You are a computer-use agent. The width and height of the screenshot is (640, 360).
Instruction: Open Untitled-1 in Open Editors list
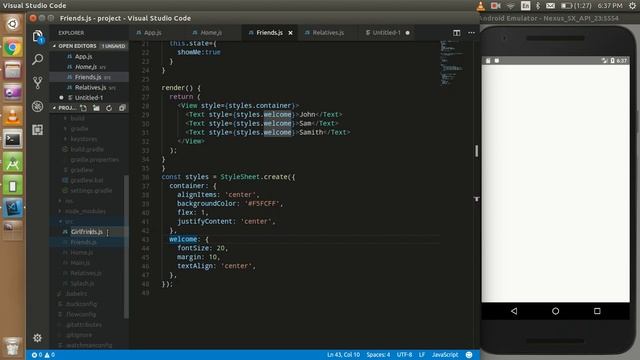(x=89, y=98)
